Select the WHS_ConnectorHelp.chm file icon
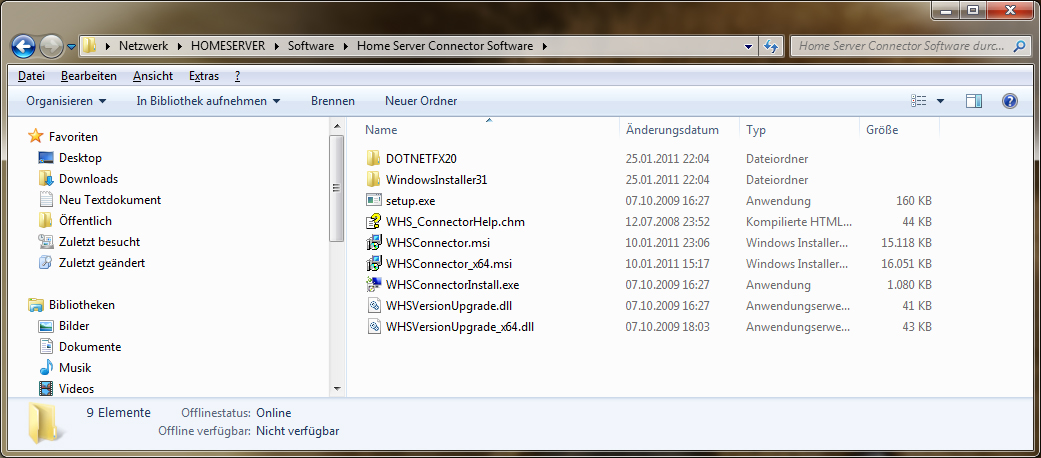1041x458 pixels. click(374, 222)
